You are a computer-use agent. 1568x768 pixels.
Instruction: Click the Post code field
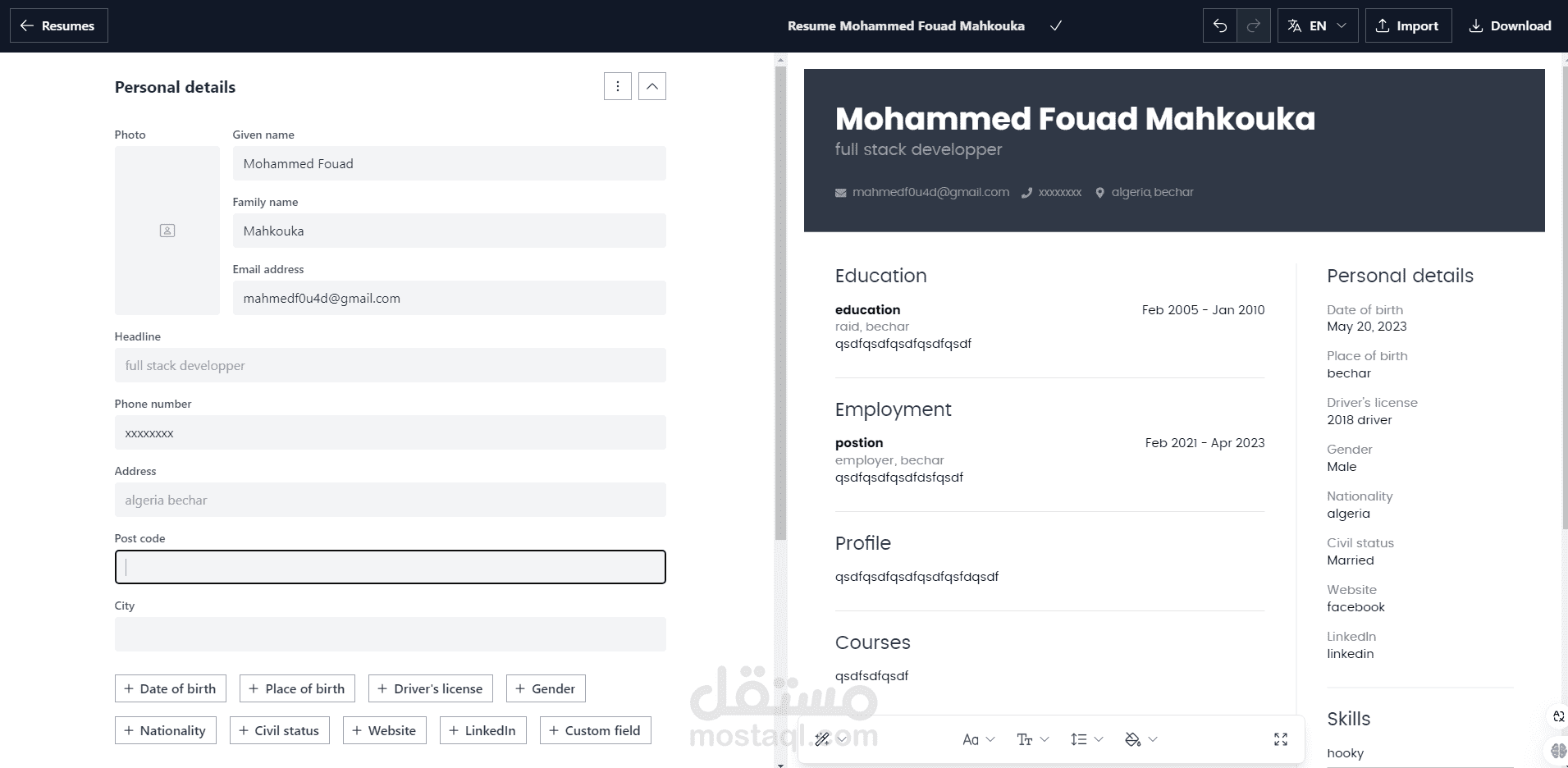tap(390, 567)
